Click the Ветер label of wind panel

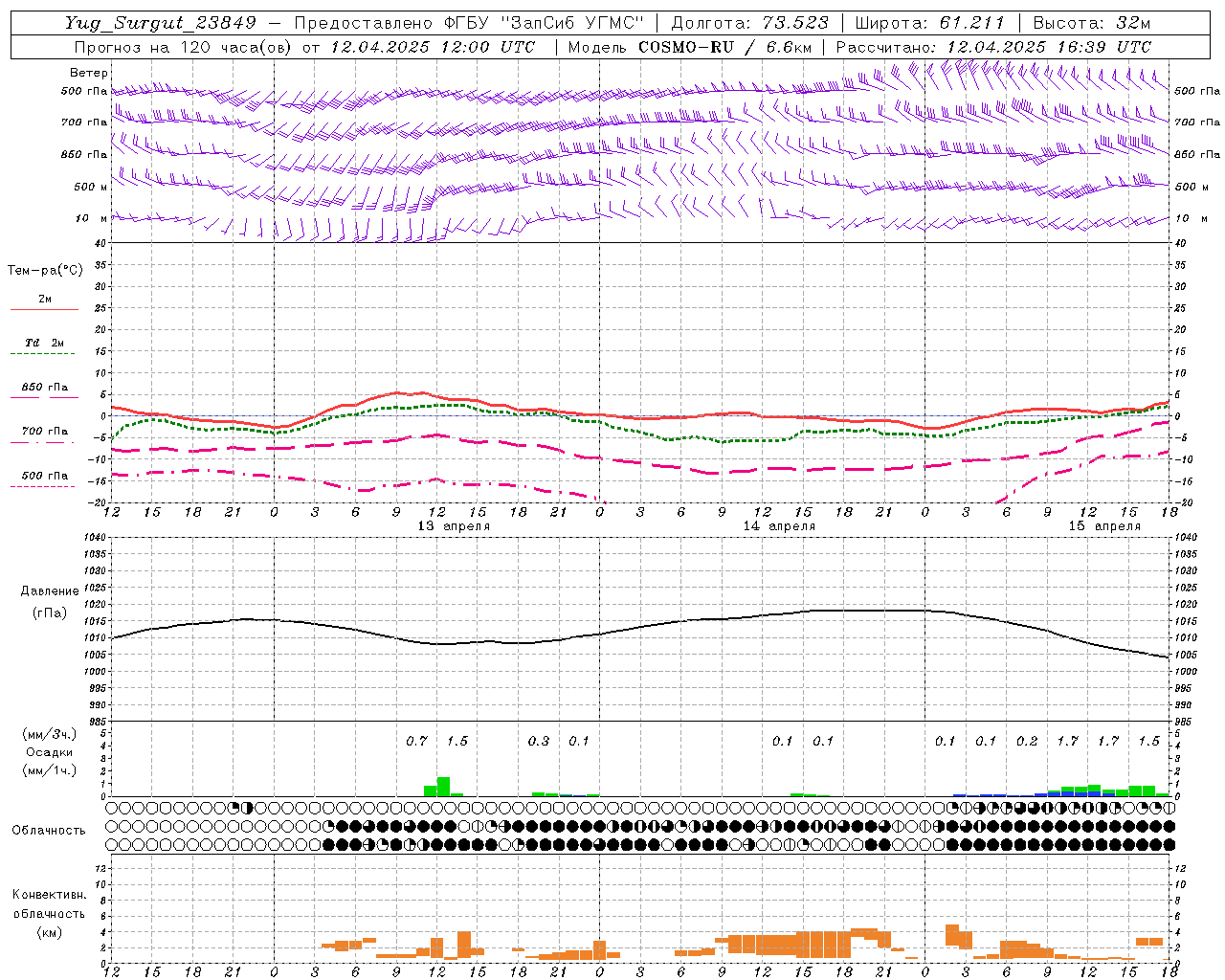click(x=89, y=73)
